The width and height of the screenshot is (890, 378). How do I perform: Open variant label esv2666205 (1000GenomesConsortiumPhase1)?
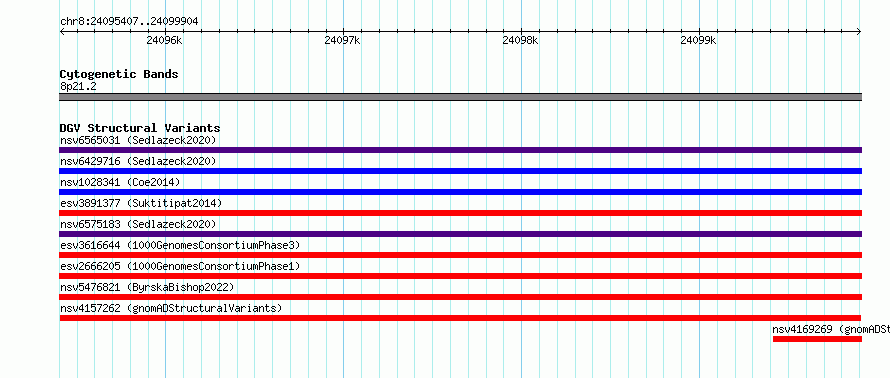180,266
